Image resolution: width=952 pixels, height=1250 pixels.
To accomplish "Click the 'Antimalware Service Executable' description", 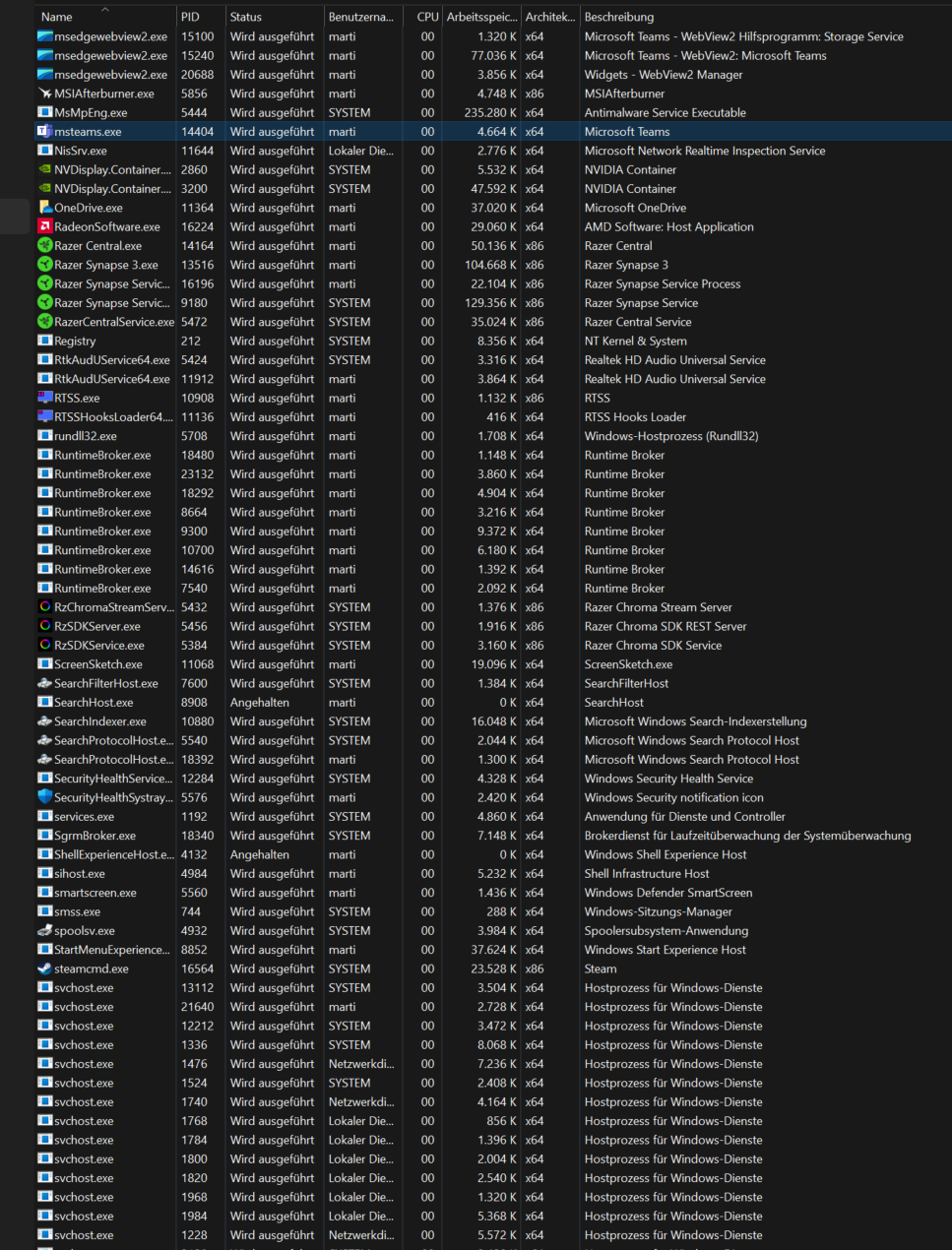I will [x=665, y=112].
